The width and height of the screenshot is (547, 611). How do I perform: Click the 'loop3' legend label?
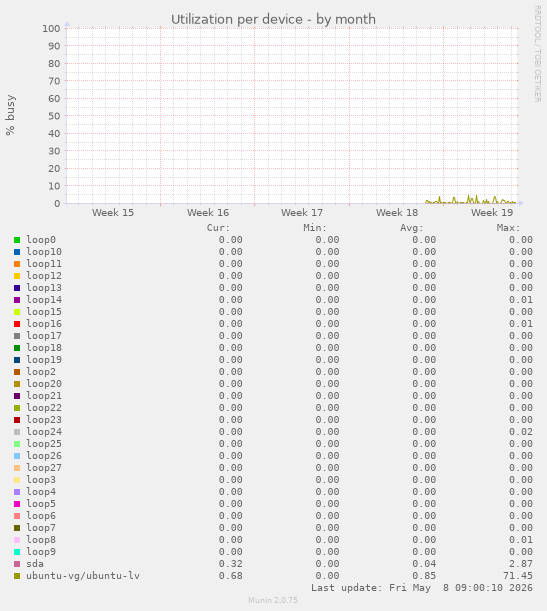41,480
